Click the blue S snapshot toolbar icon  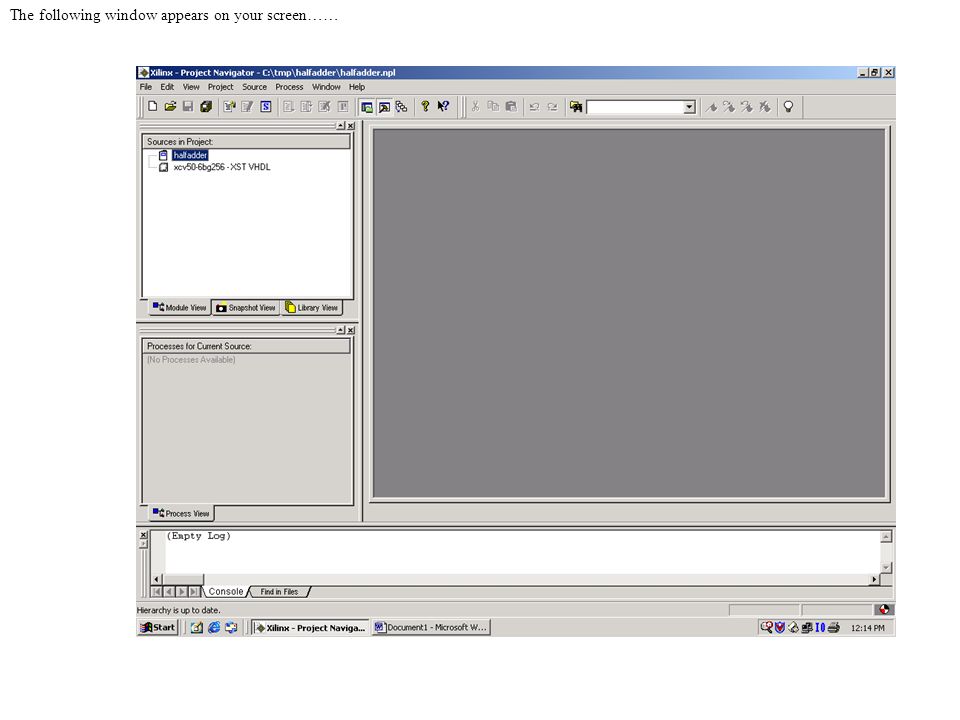266,107
